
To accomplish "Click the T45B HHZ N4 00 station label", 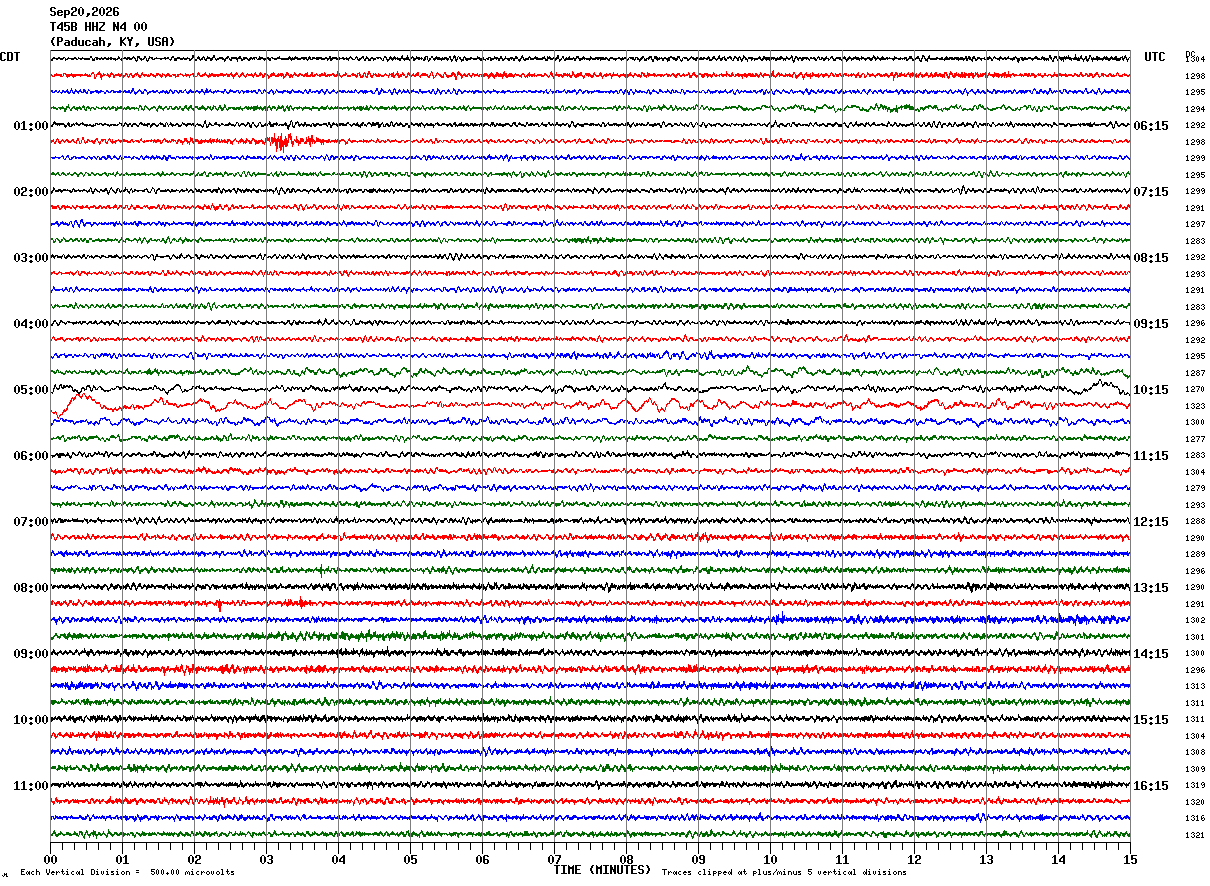I will pyautogui.click(x=98, y=27).
